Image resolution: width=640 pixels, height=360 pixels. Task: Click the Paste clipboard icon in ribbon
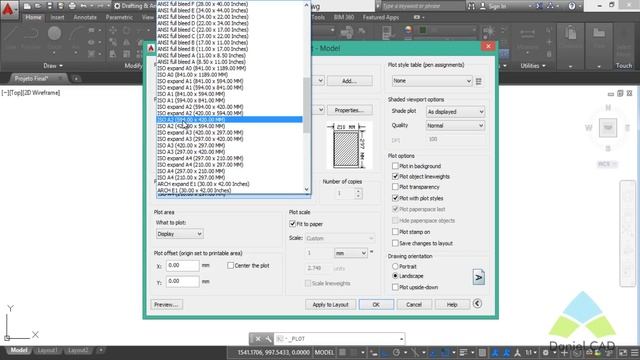[571, 34]
